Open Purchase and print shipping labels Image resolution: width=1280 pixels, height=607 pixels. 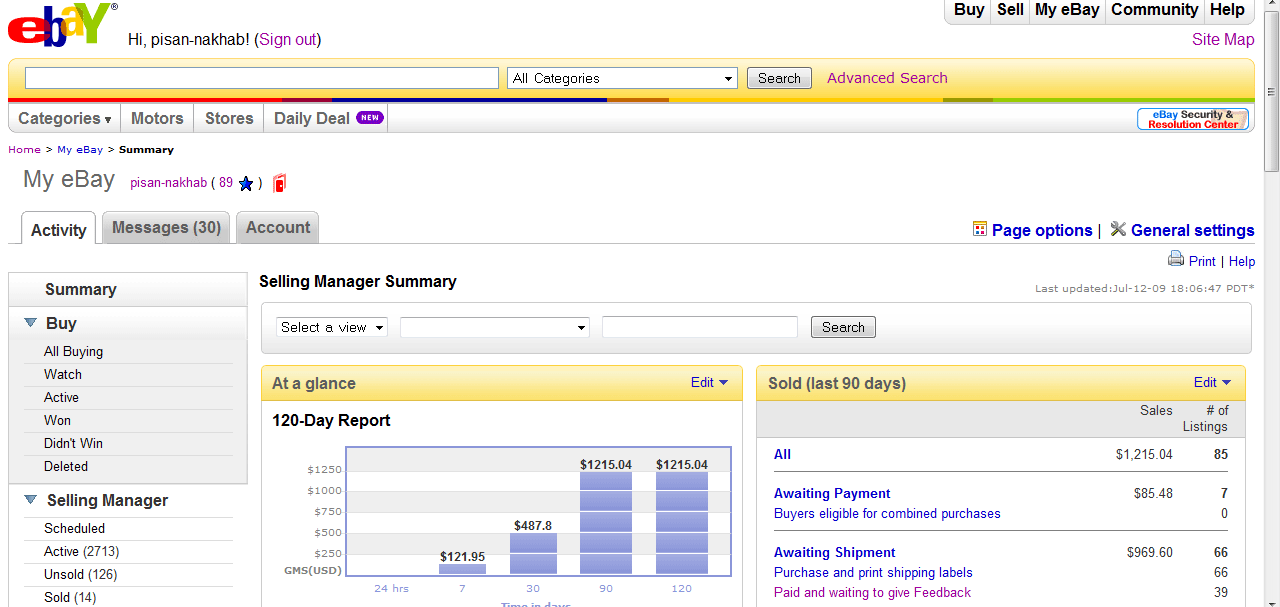(873, 573)
